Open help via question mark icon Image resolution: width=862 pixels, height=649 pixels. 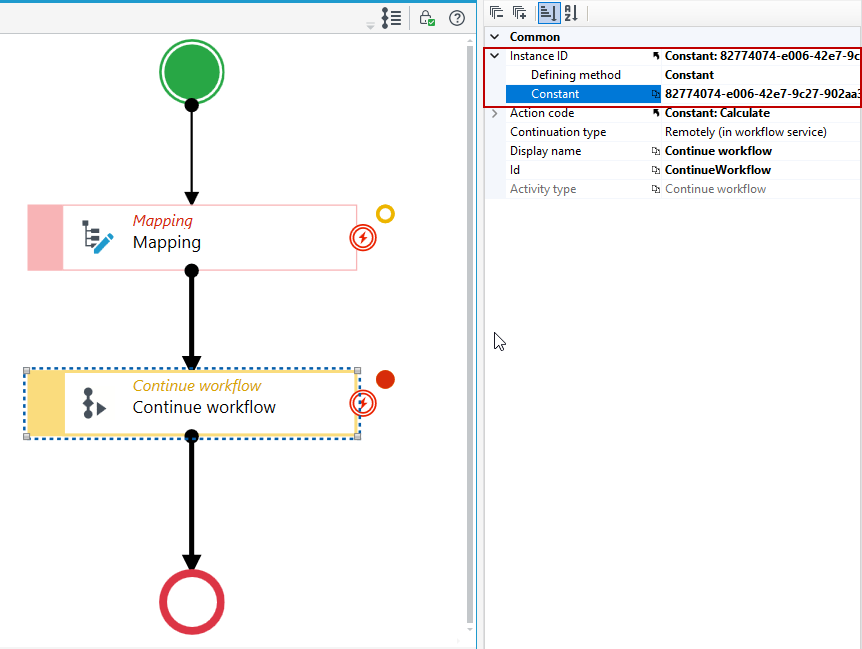pos(457,18)
